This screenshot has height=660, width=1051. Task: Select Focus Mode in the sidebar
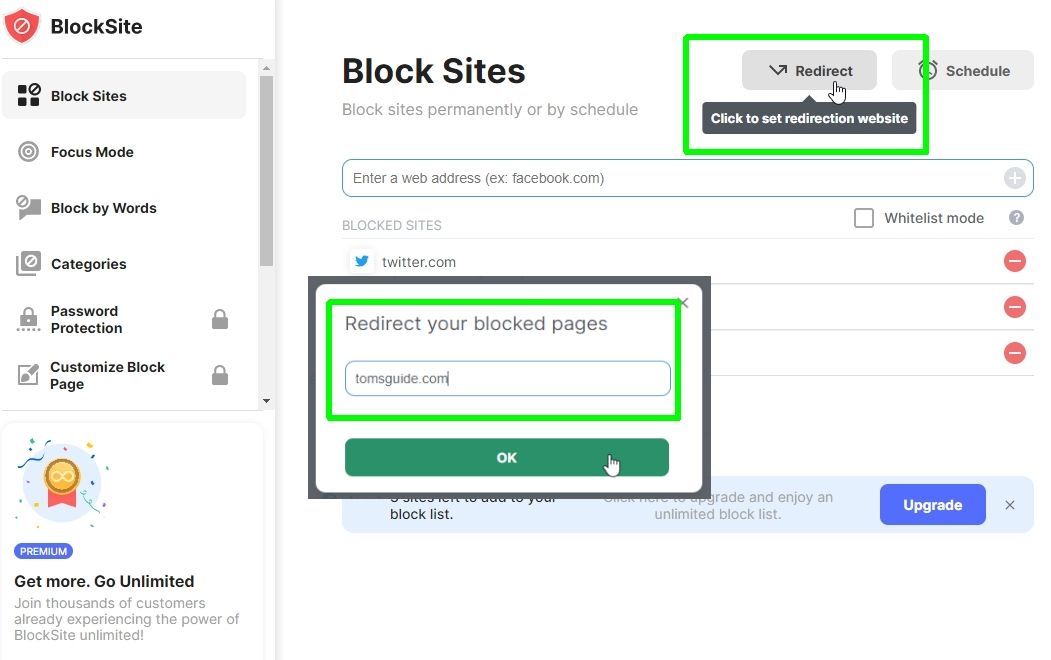pos(91,151)
